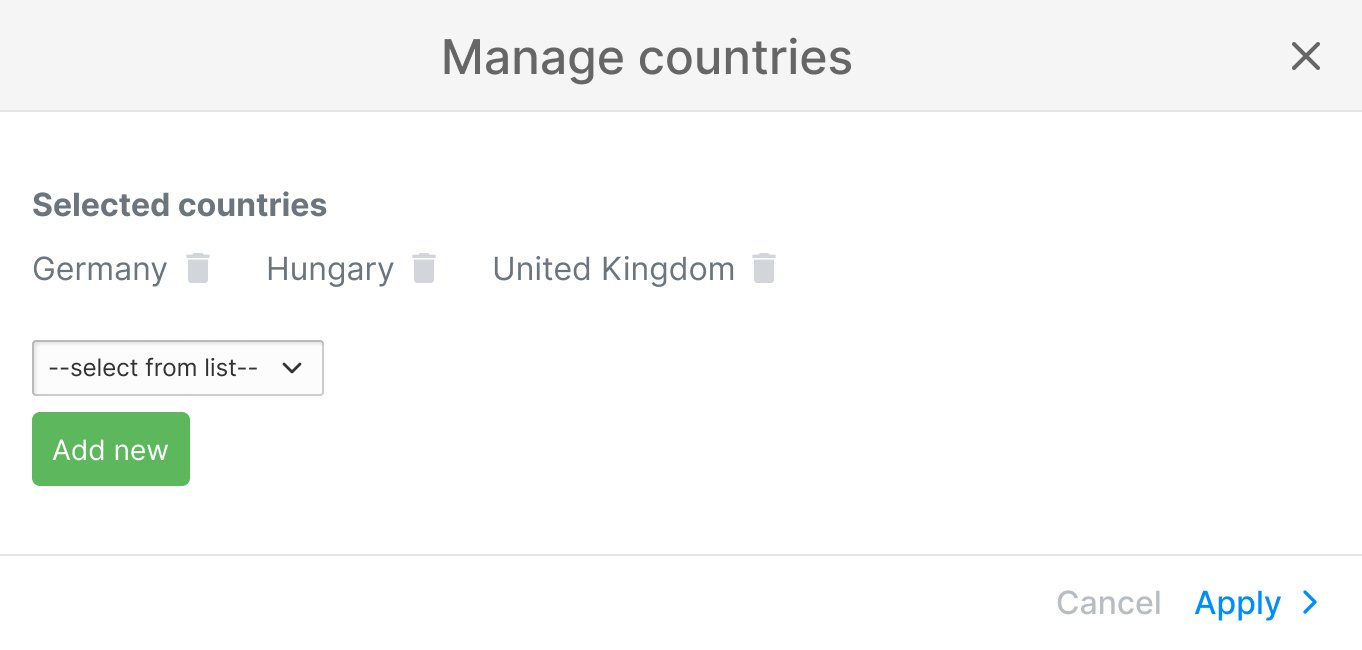Open the "--select from list--" dropdown
1362x650 pixels.
pos(177,368)
